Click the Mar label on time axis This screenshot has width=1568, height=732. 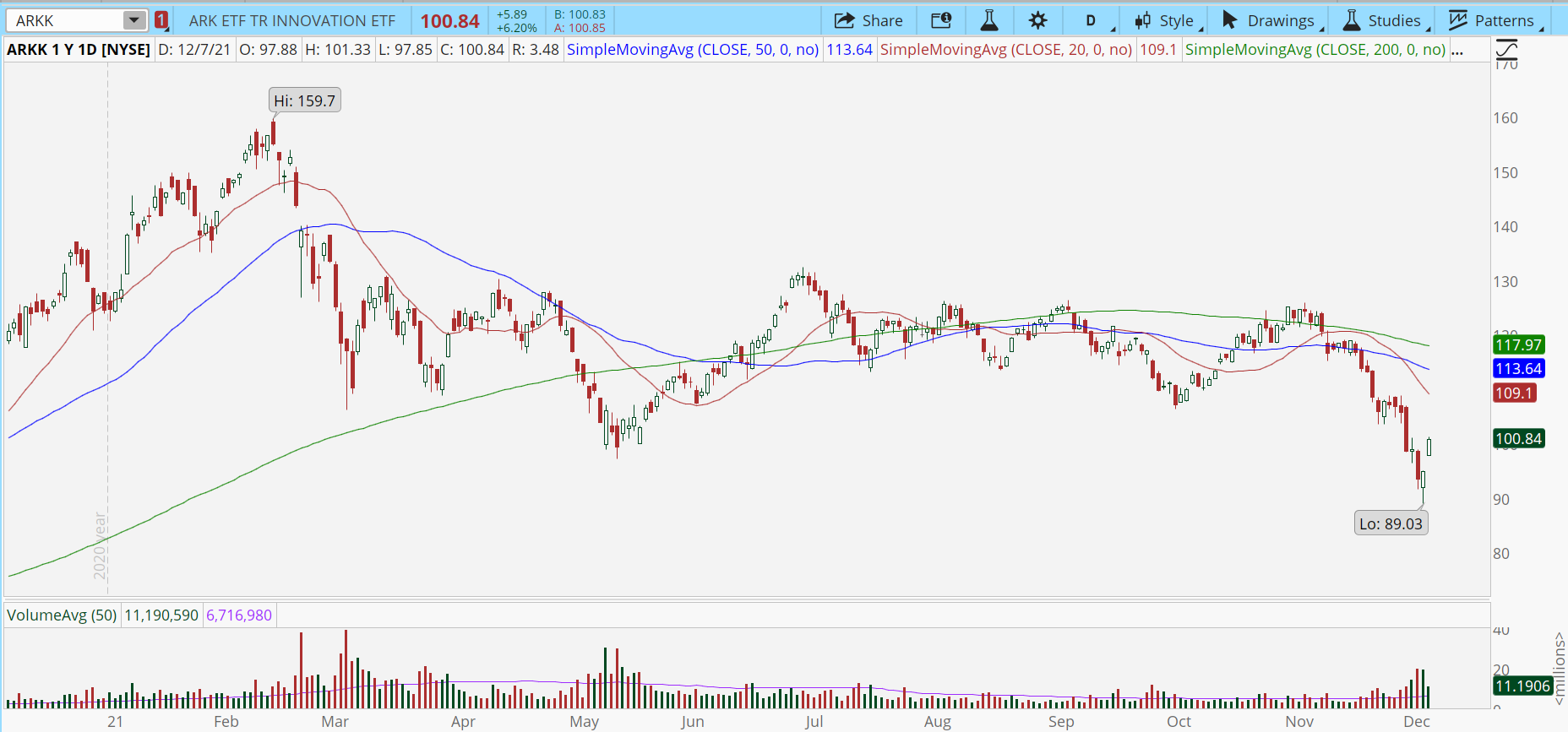pos(335,722)
